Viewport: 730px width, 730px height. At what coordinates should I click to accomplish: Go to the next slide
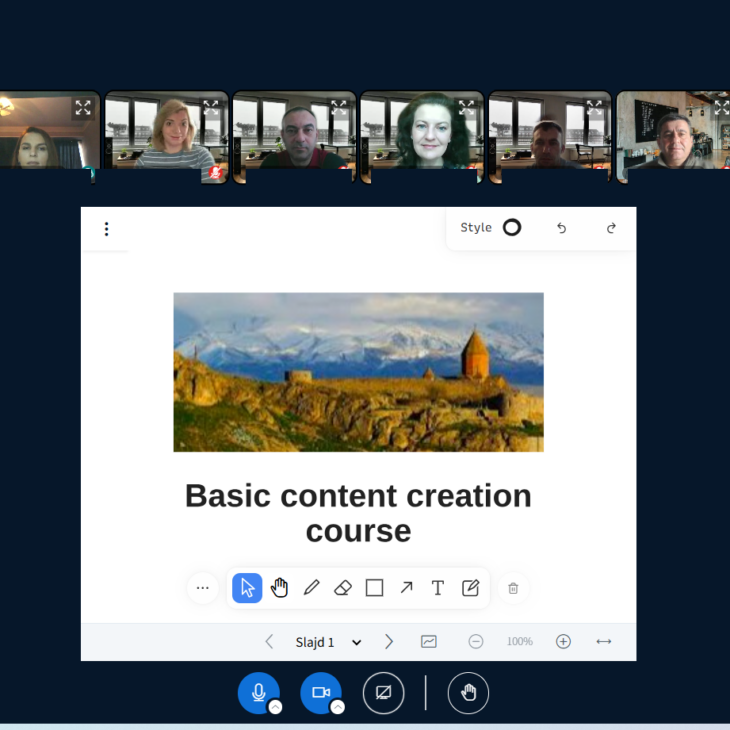[x=389, y=642]
